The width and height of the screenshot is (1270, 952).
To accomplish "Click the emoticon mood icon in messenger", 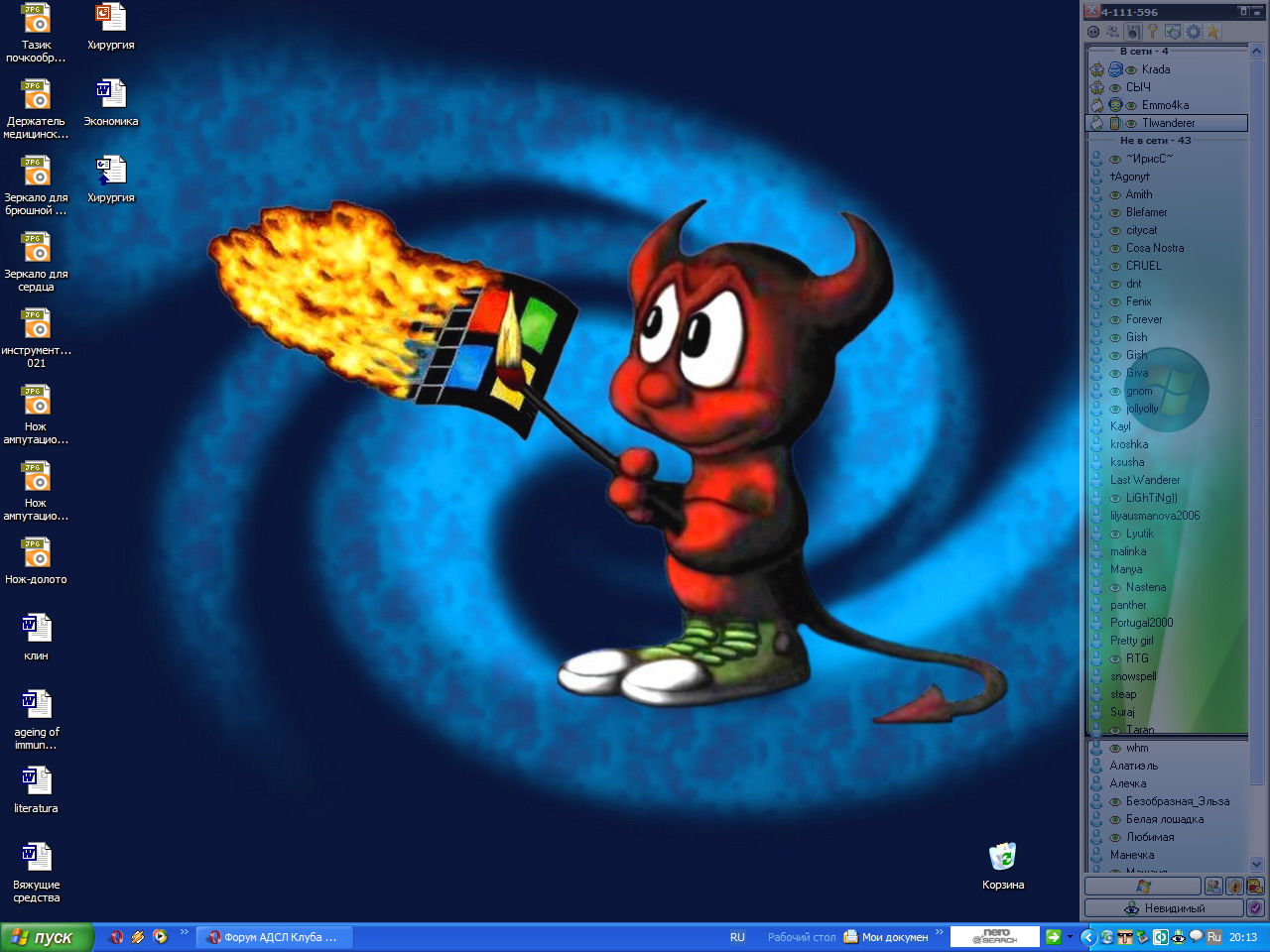I will click(x=1255, y=886).
